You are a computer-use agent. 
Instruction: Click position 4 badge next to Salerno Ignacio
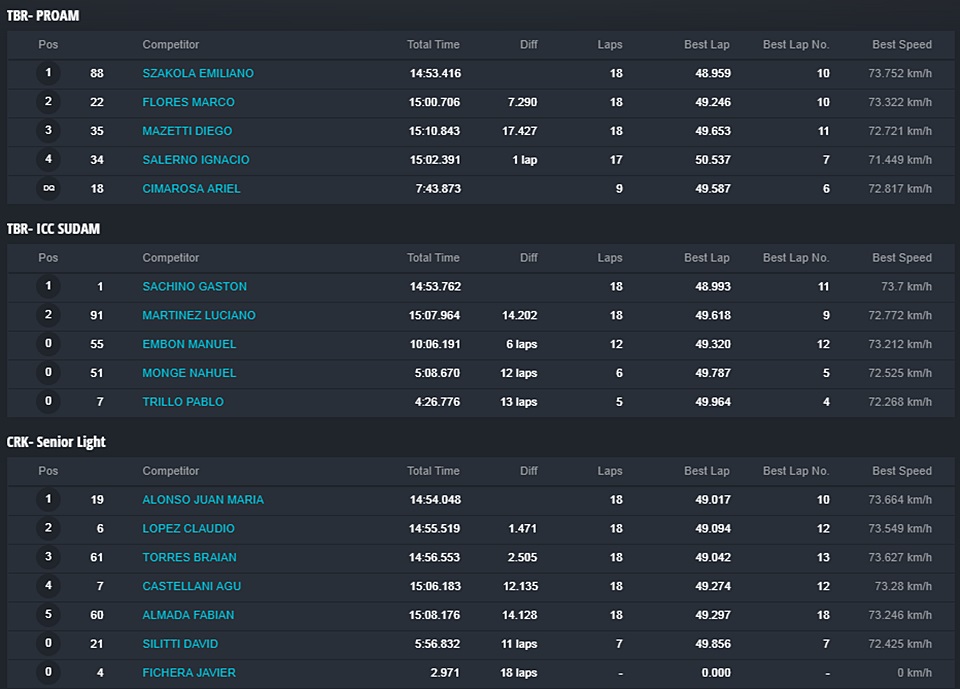48,160
